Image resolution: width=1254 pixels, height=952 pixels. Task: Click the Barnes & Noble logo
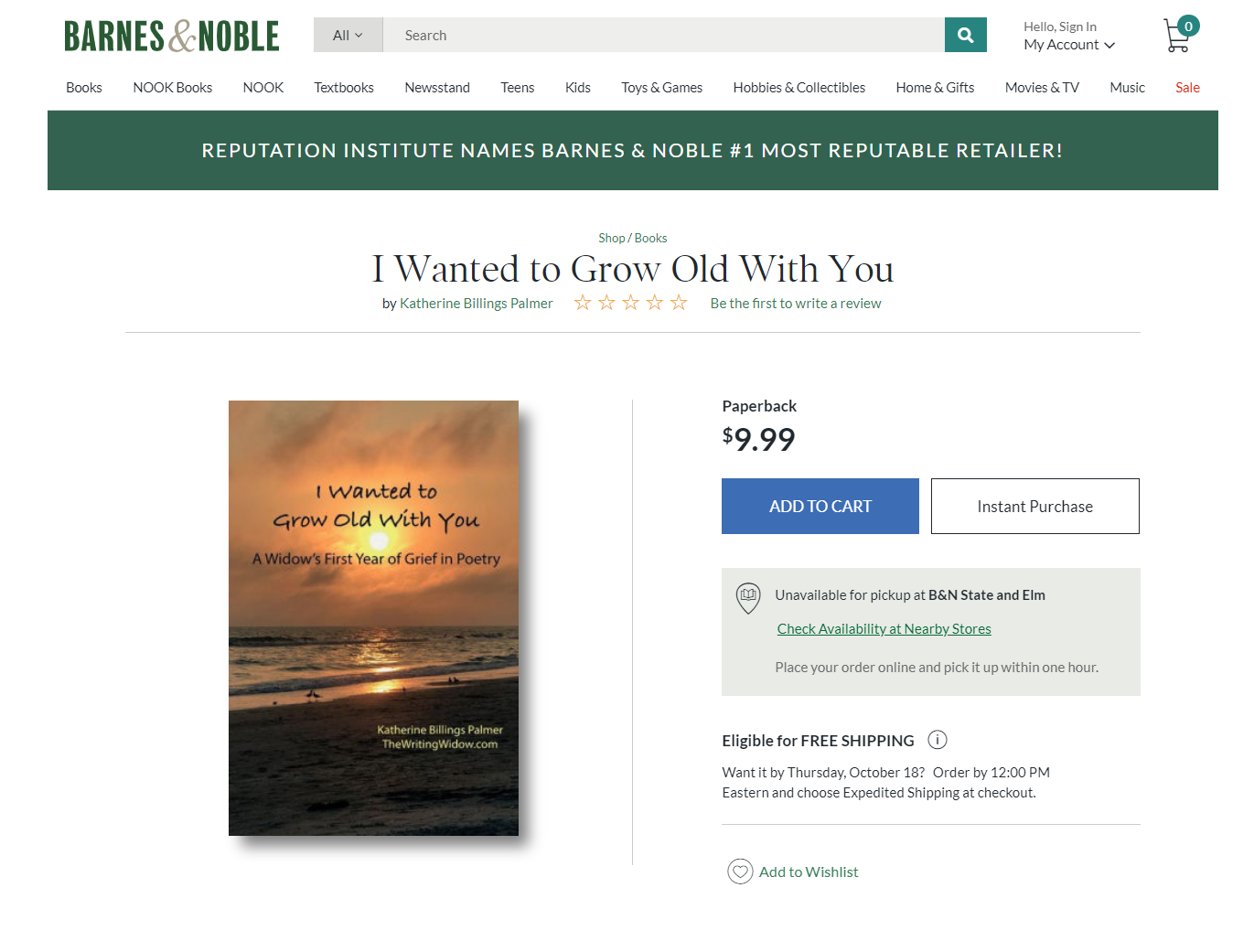tap(172, 36)
